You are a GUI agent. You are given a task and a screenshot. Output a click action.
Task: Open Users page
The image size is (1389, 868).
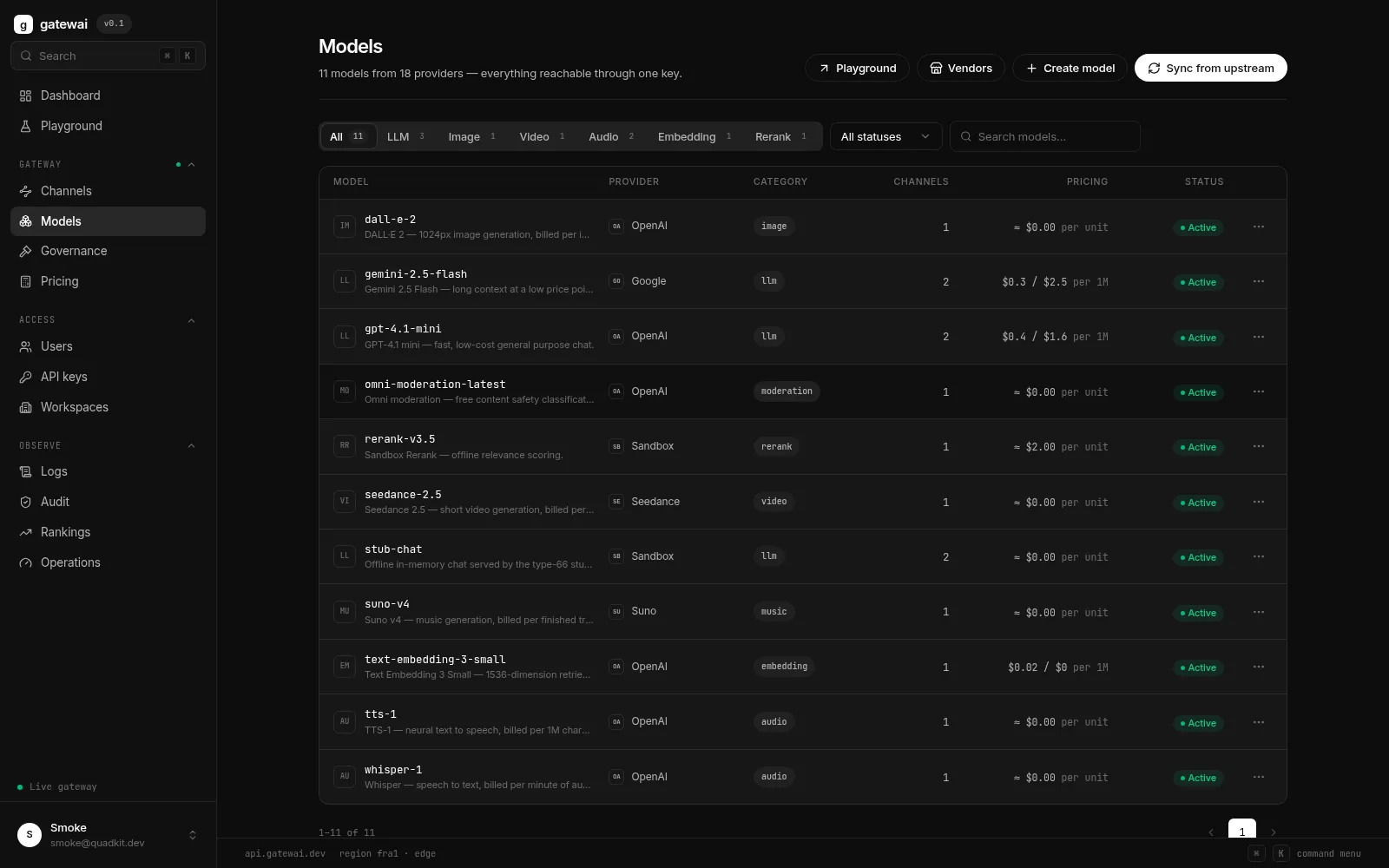point(108,346)
